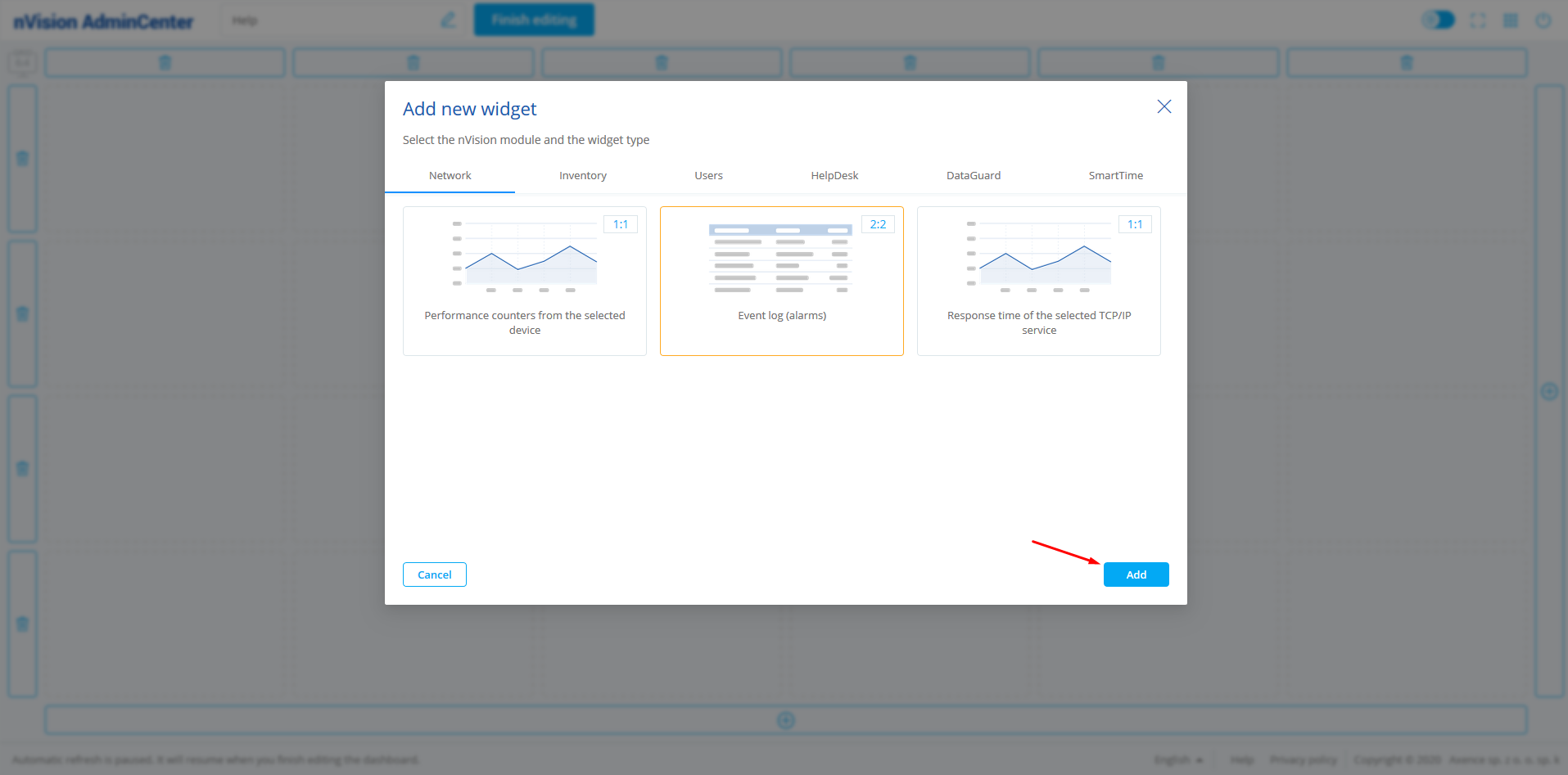
Task: Select the HelpDesk tab
Action: coord(834,175)
